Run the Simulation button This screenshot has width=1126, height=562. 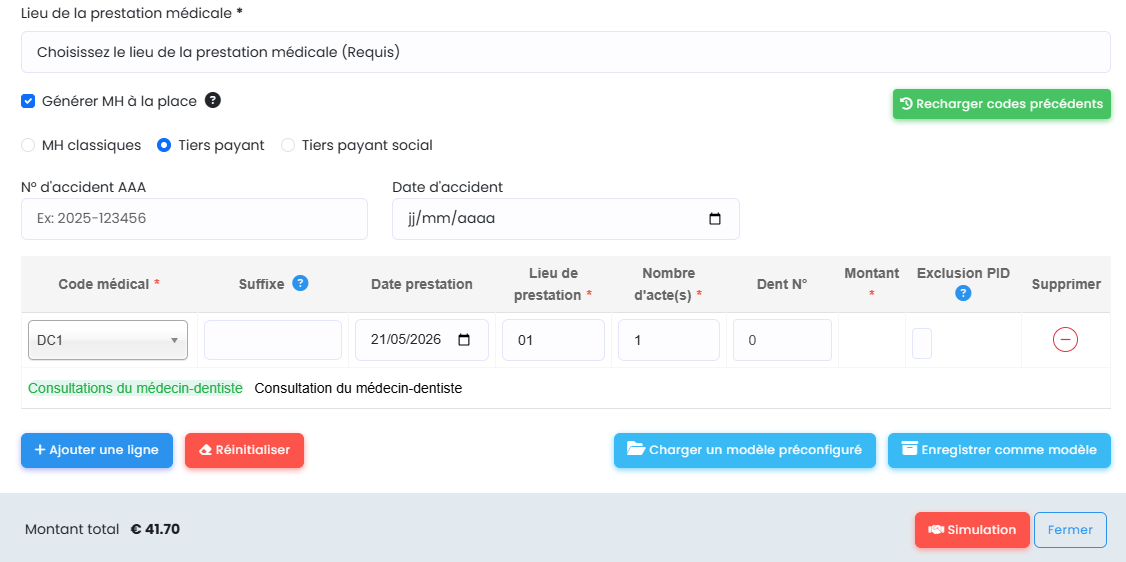click(972, 530)
